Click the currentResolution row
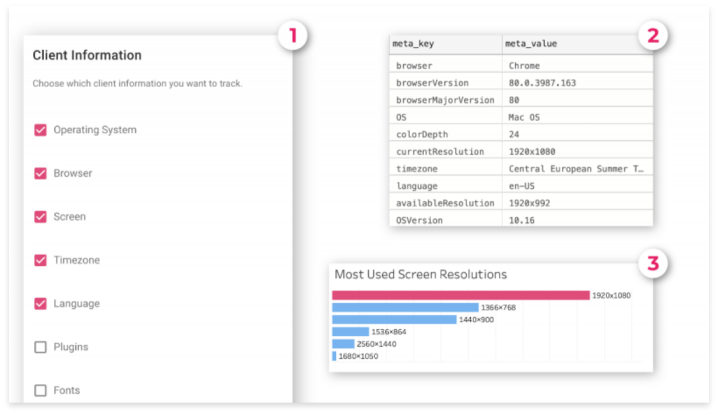Screen dimensions: 718x415 (x=520, y=151)
